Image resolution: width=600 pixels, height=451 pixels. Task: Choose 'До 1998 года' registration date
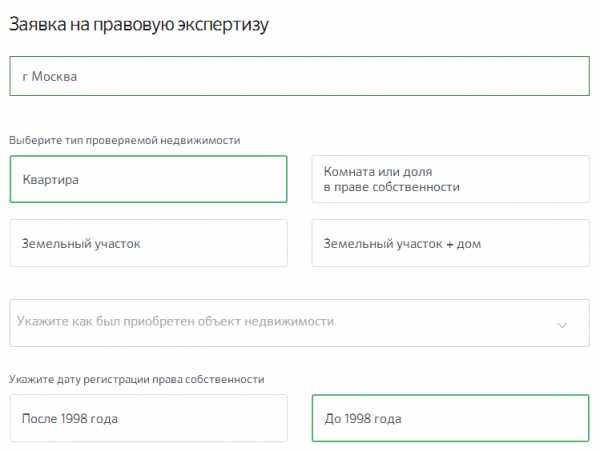coord(450,419)
